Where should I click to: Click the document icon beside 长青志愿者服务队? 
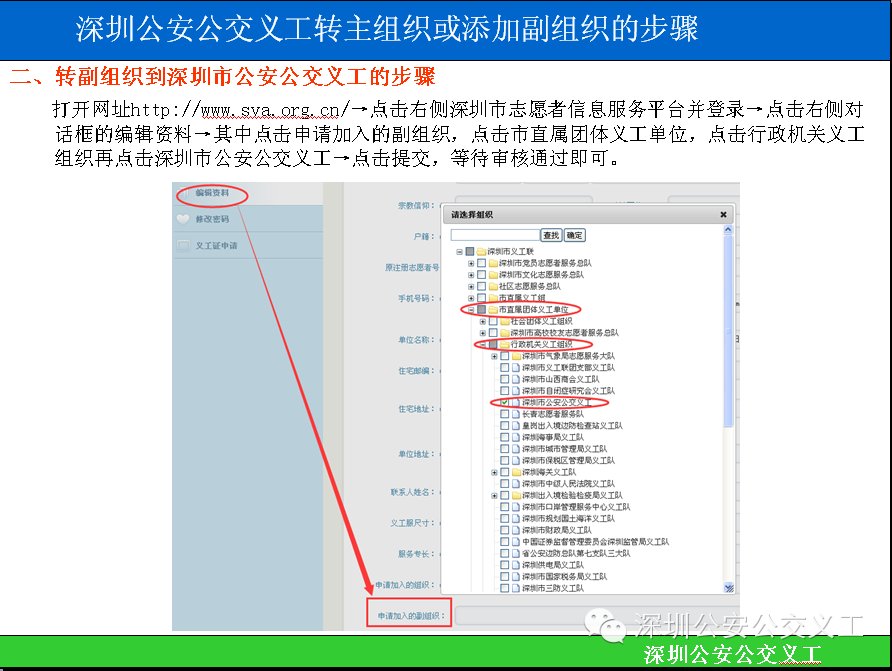515,413
